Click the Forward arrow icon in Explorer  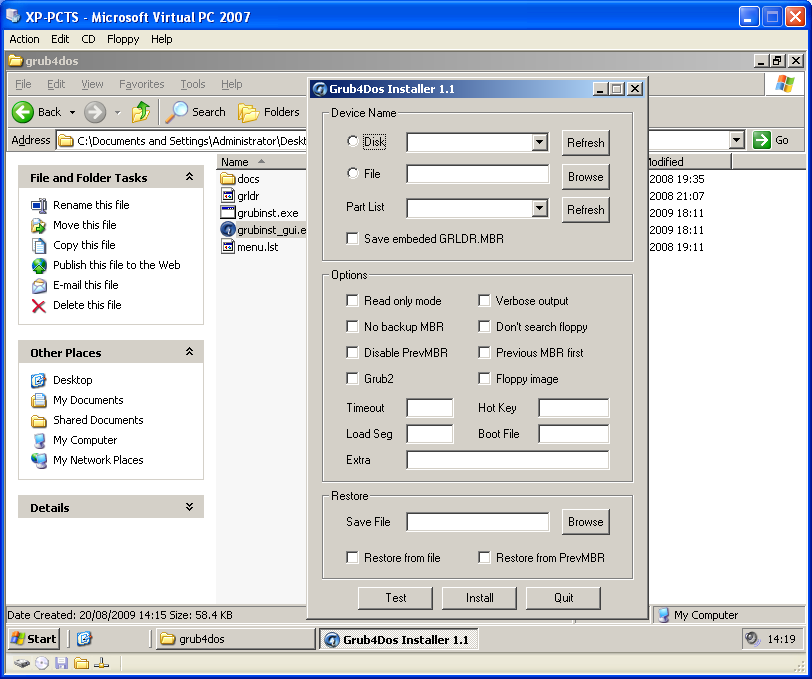click(x=95, y=112)
